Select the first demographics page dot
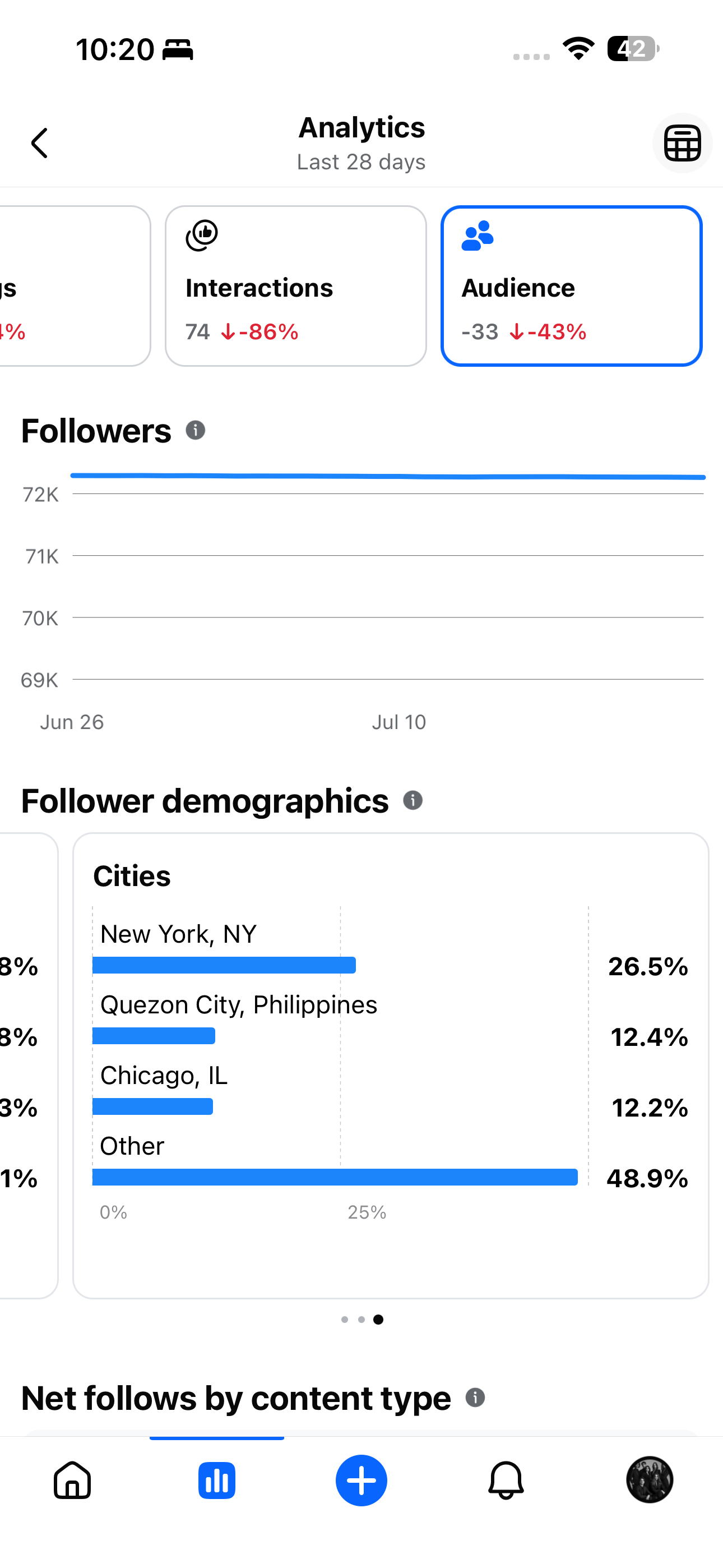The height and width of the screenshot is (1568, 723). coord(345,1319)
